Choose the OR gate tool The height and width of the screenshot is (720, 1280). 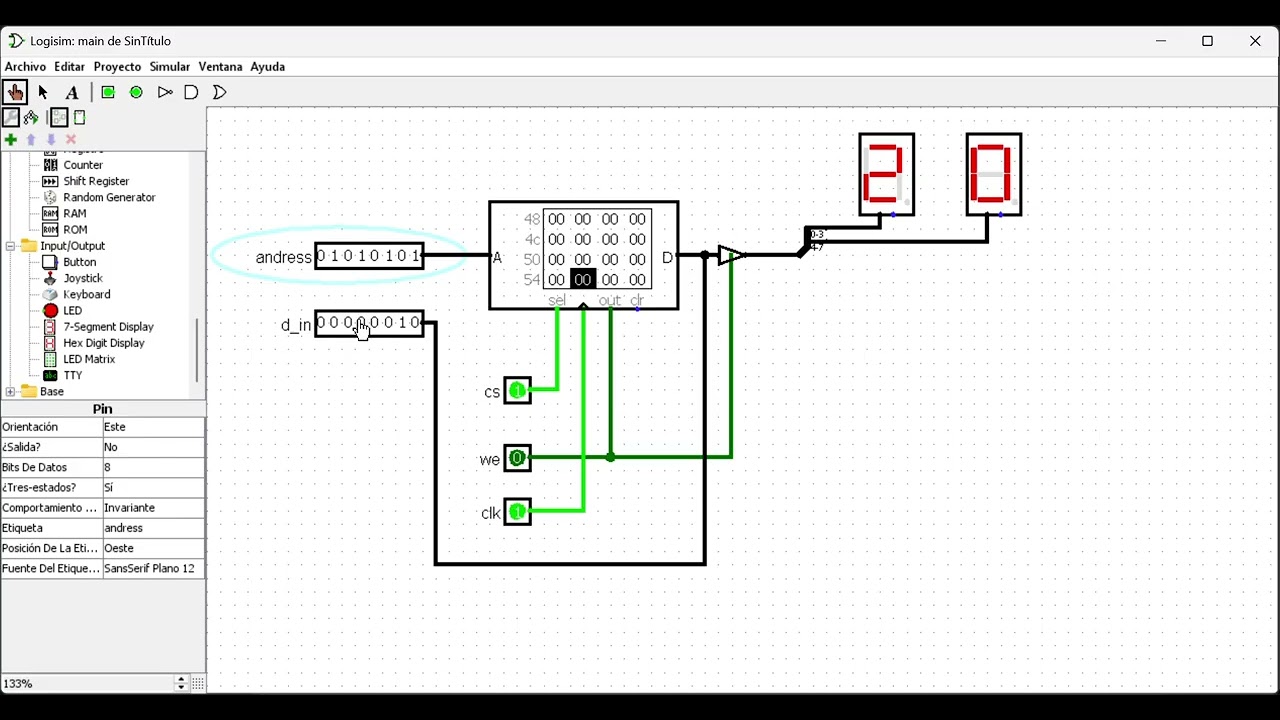click(220, 92)
